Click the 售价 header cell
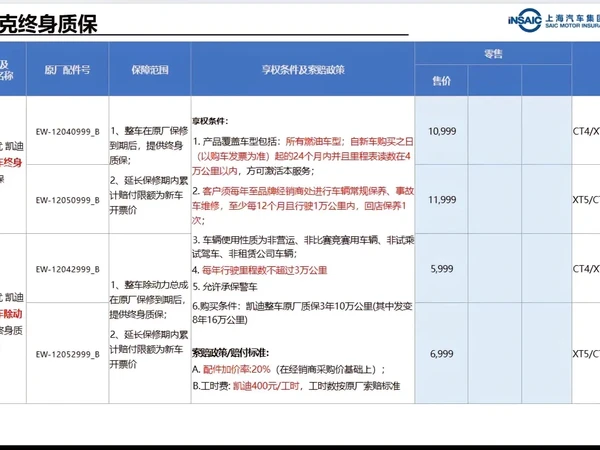 pyautogui.click(x=441, y=80)
